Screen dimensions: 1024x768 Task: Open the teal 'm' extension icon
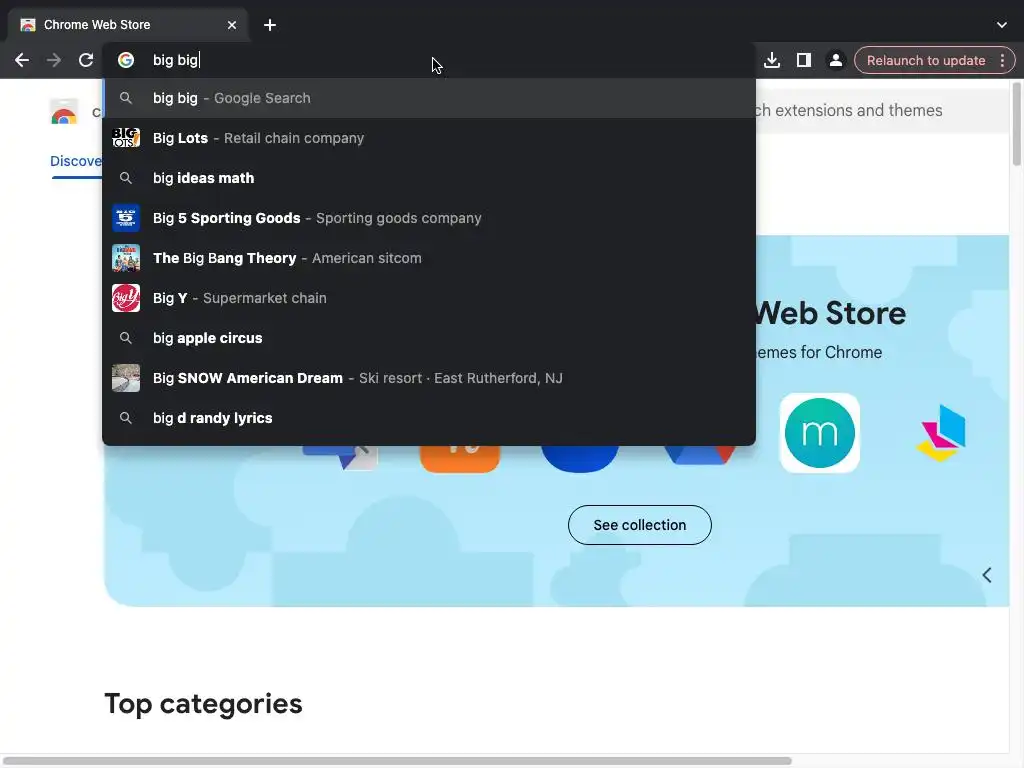click(x=820, y=433)
